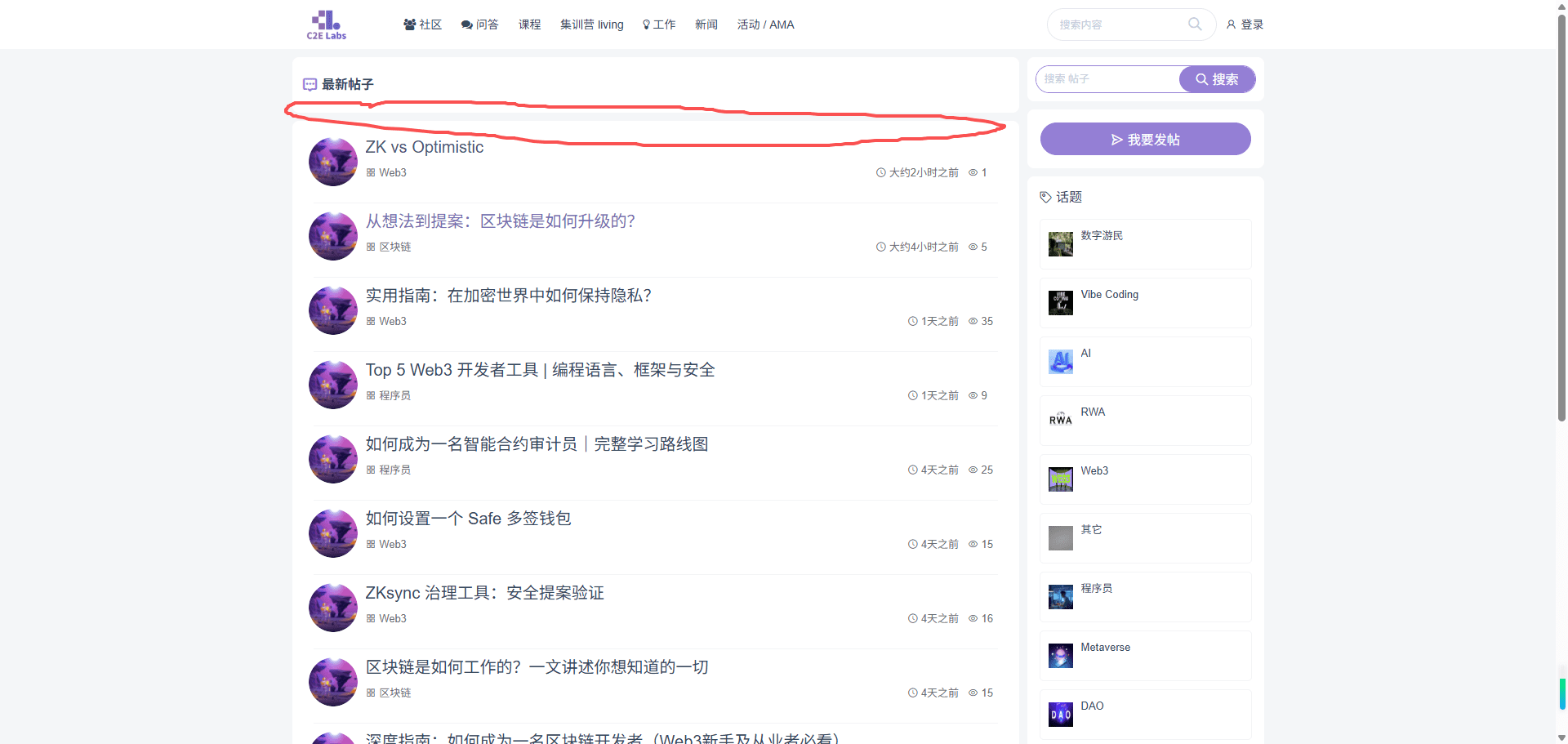Open the 社区 community menu
Image resolution: width=1568 pixels, height=744 pixels.
tap(423, 25)
